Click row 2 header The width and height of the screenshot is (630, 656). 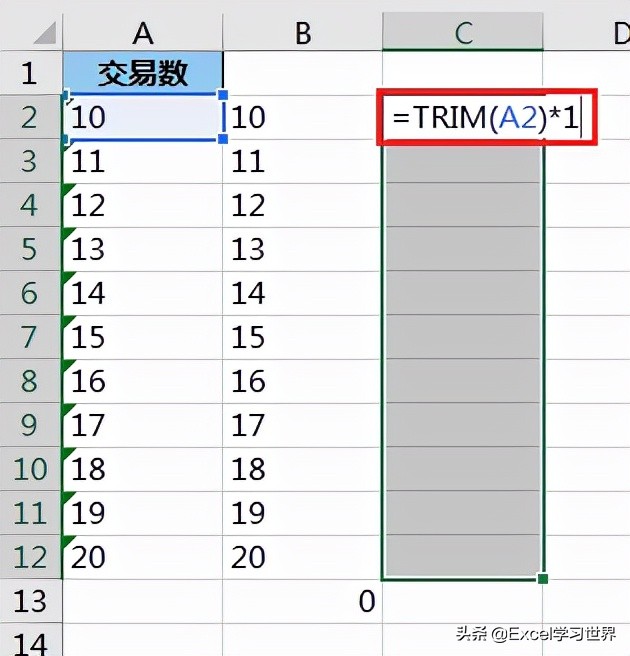click(x=31, y=117)
